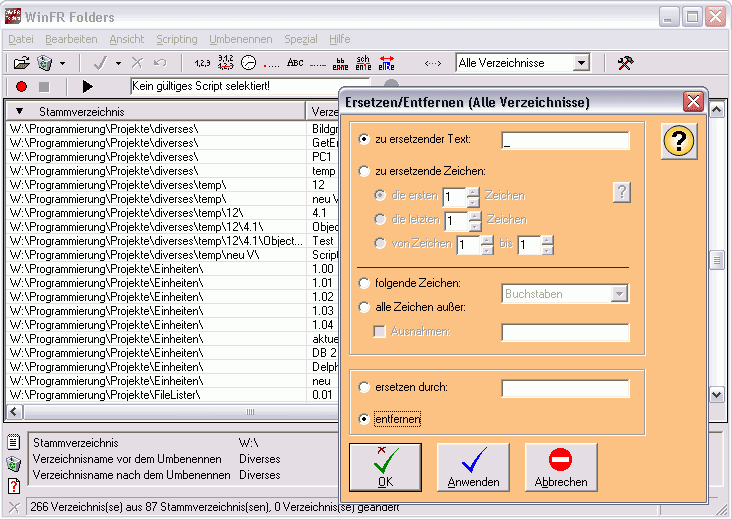
Task: Open the Scripting menu
Action: pyautogui.click(x=177, y=39)
